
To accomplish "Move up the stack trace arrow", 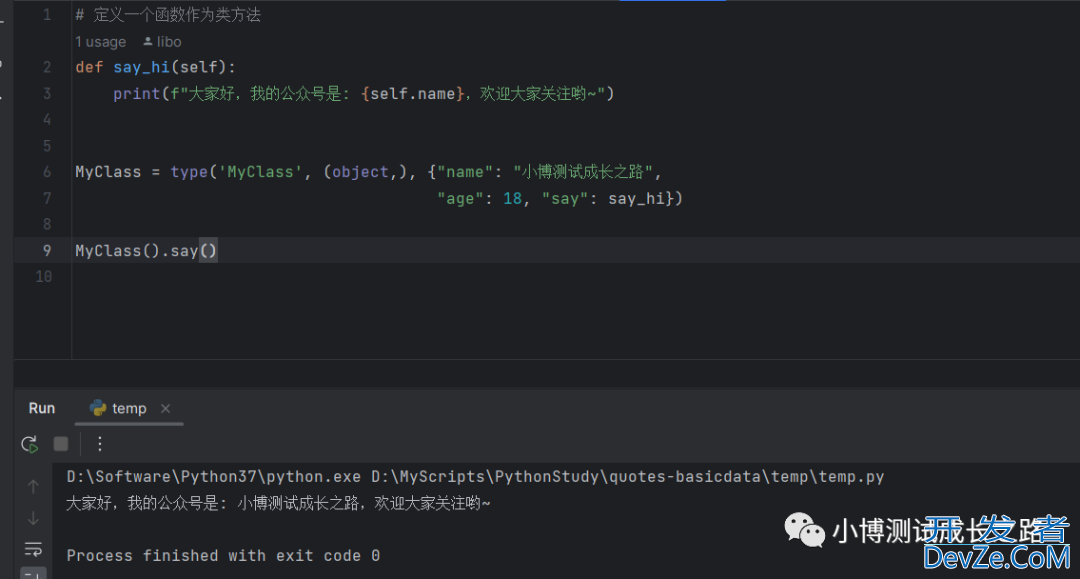I will (x=33, y=487).
